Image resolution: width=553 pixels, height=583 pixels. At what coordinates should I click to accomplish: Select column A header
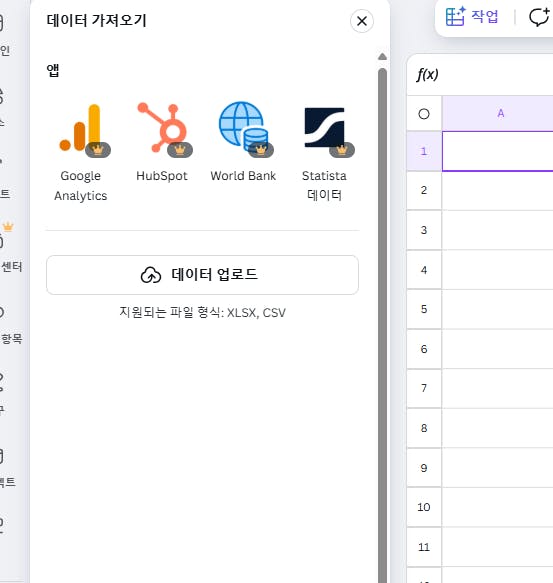click(x=498, y=113)
